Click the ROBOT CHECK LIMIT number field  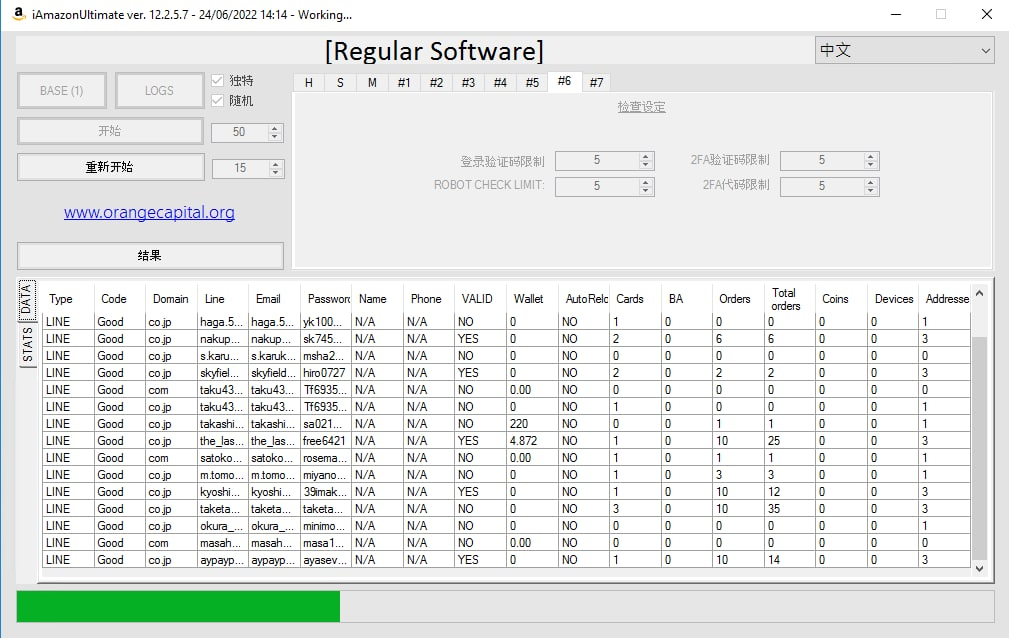596,186
